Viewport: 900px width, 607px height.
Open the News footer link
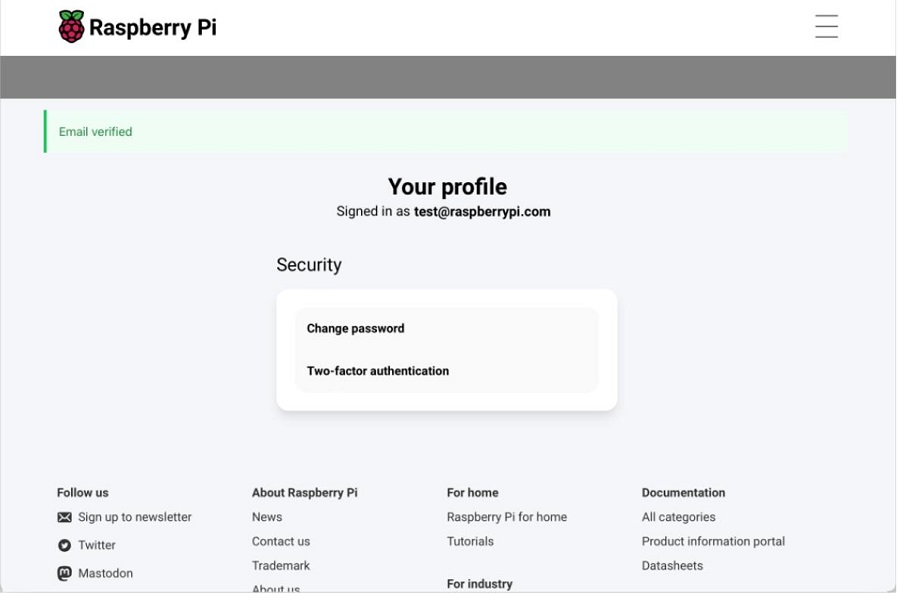pos(268,519)
